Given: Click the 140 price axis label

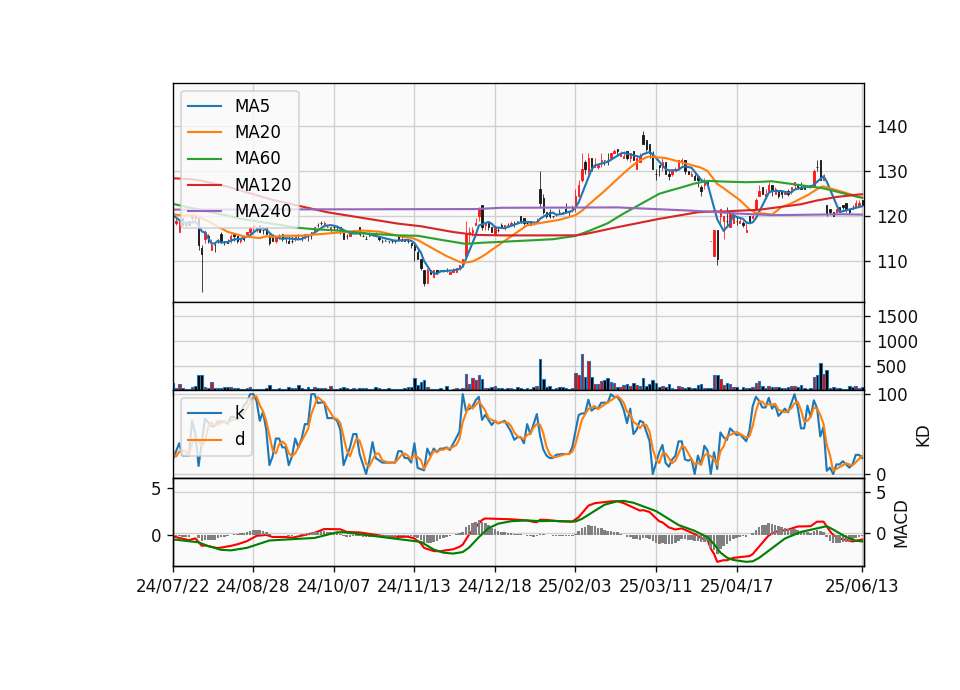Looking at the screenshot, I should point(892,127).
